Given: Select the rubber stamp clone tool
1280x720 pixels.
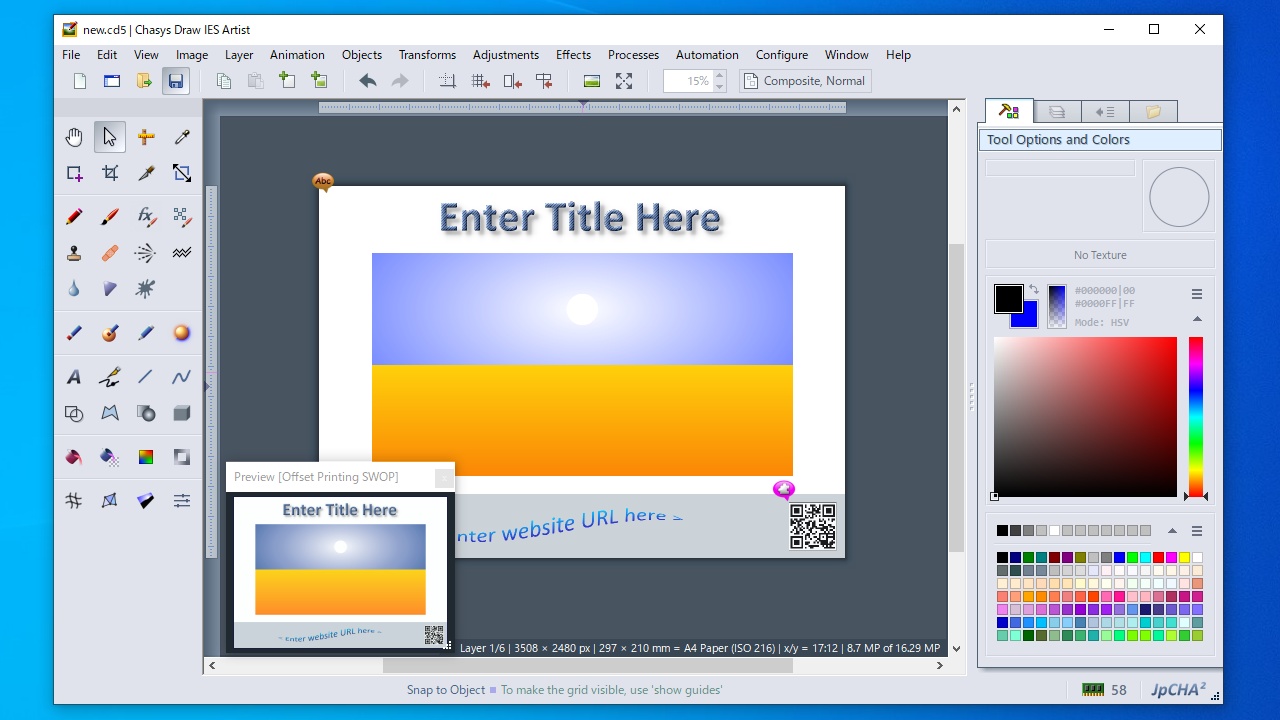Looking at the screenshot, I should point(74,253).
